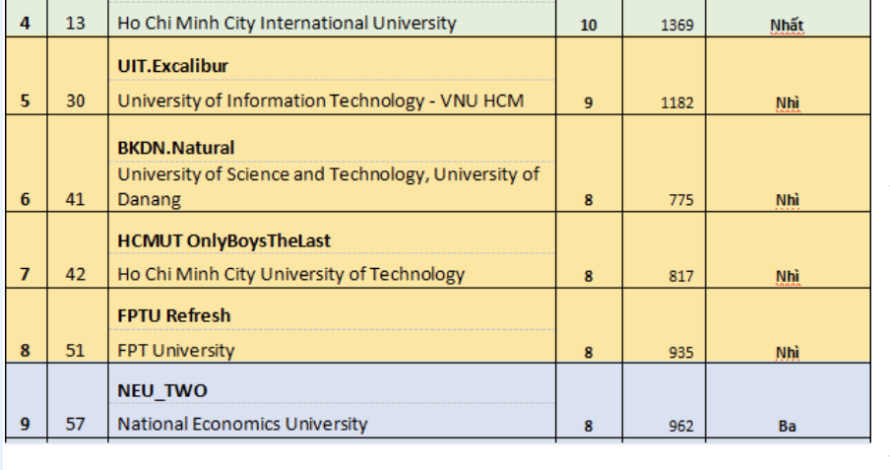Viewport: 890px width, 470px height.
Task: Click solved count 8 in HCMUT OnlyBoysTheLast row
Action: click(589, 276)
